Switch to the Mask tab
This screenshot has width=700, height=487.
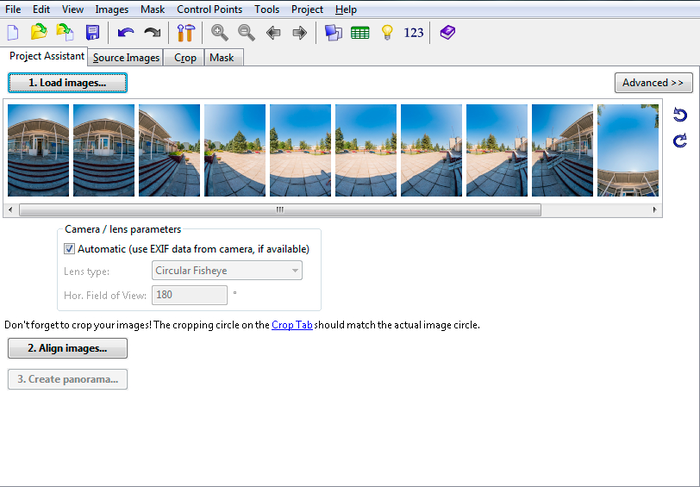pyautogui.click(x=224, y=58)
